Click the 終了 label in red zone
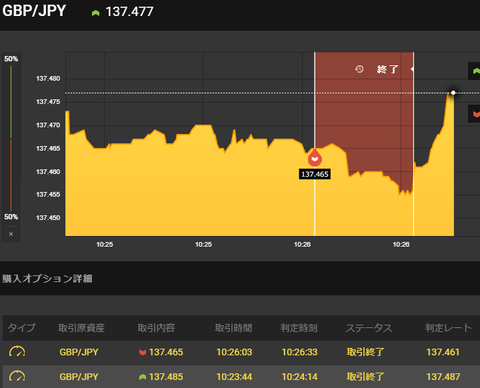This screenshot has width=480, height=388. click(x=387, y=69)
